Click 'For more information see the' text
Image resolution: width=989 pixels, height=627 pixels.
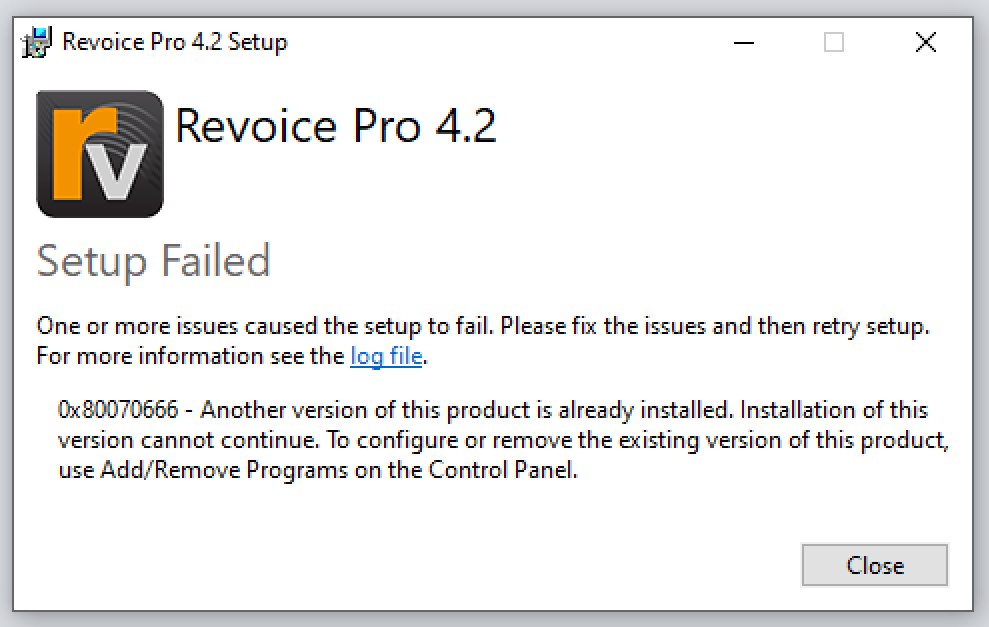coord(190,356)
